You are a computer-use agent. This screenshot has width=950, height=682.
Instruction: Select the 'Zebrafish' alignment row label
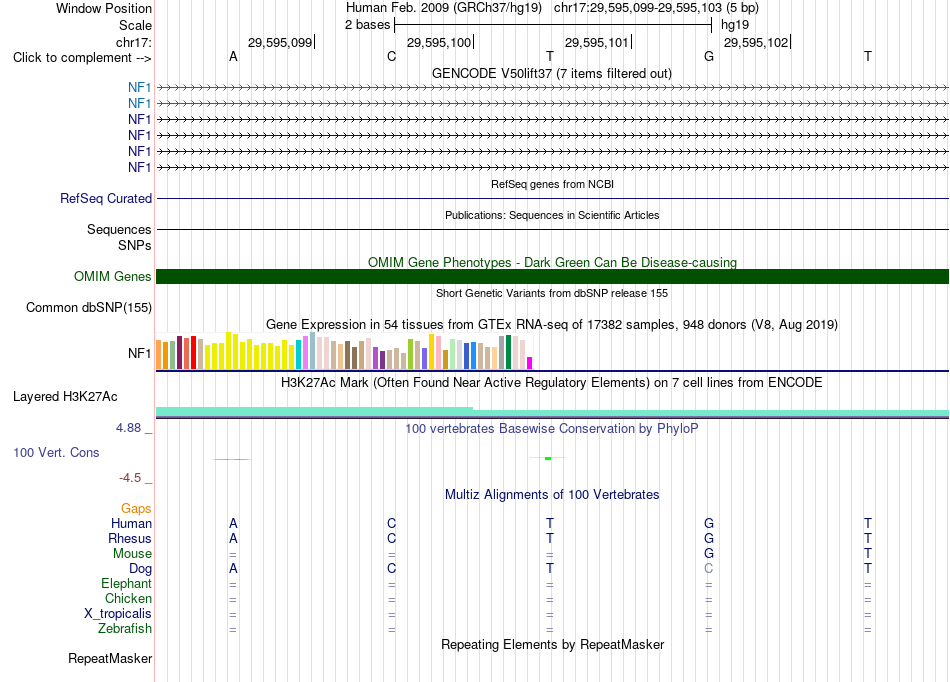(x=125, y=628)
